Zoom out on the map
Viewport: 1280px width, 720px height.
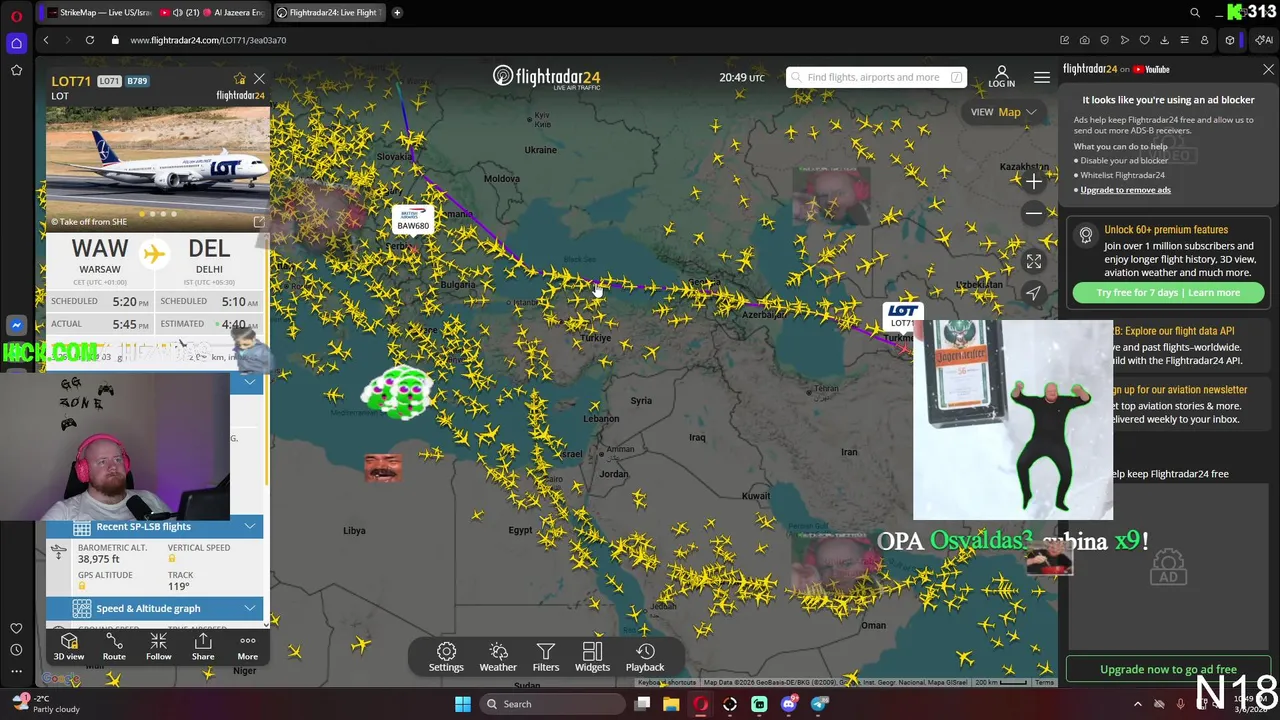point(1034,212)
